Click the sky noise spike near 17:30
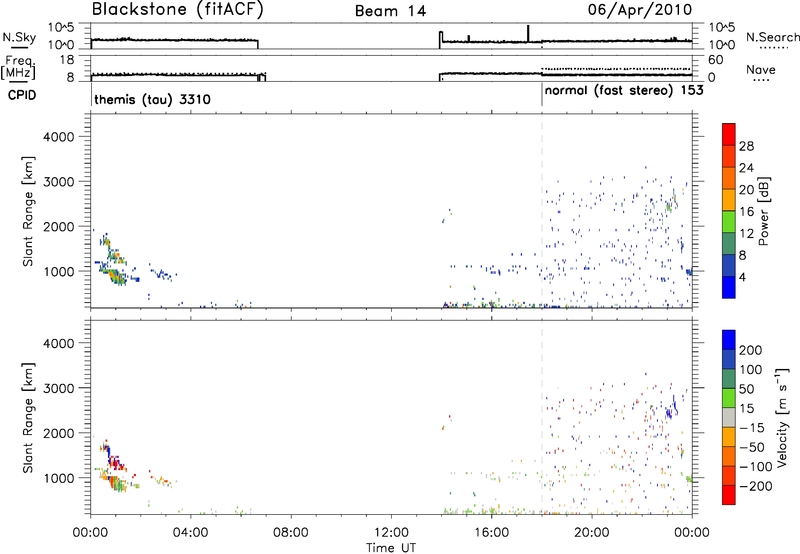 pyautogui.click(x=528, y=33)
